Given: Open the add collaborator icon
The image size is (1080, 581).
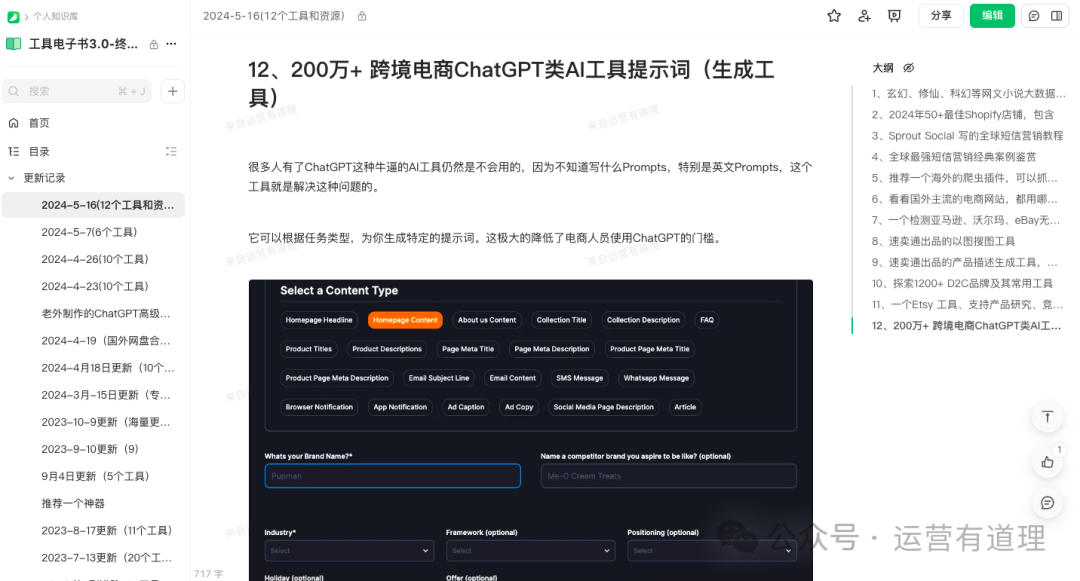Looking at the screenshot, I should click(864, 15).
